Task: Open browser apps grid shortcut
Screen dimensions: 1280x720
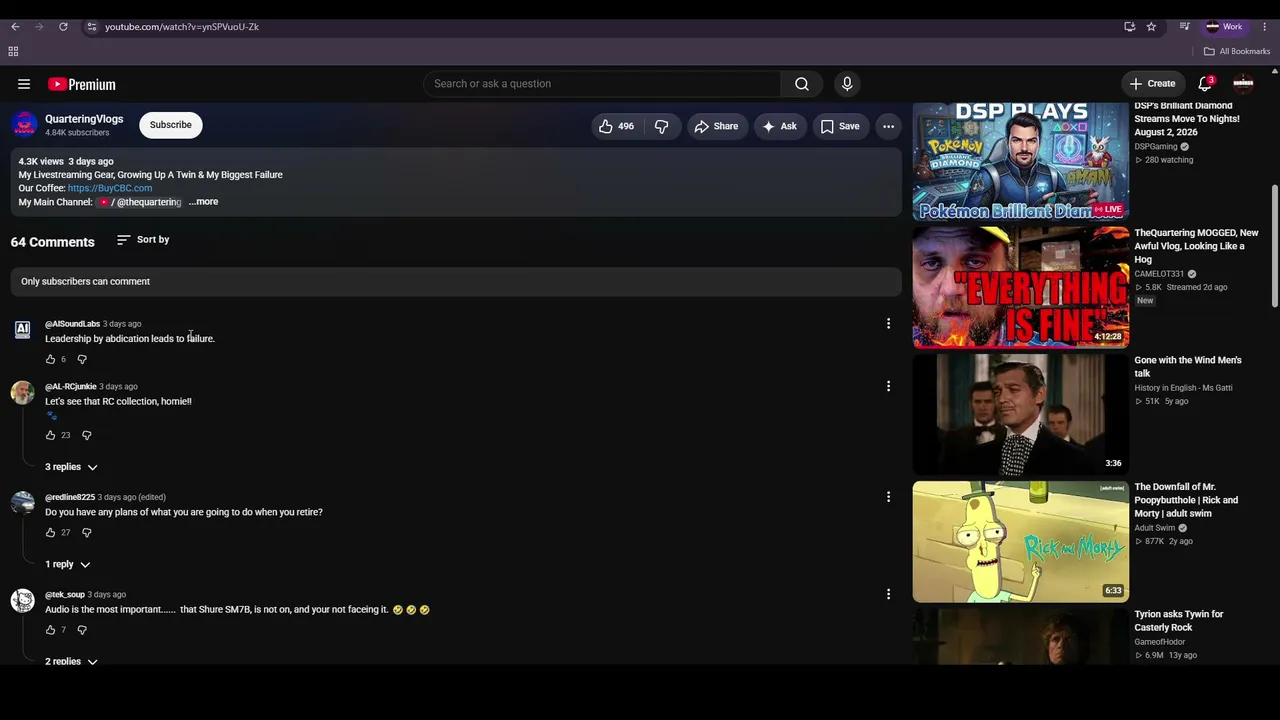Action: coord(13,51)
